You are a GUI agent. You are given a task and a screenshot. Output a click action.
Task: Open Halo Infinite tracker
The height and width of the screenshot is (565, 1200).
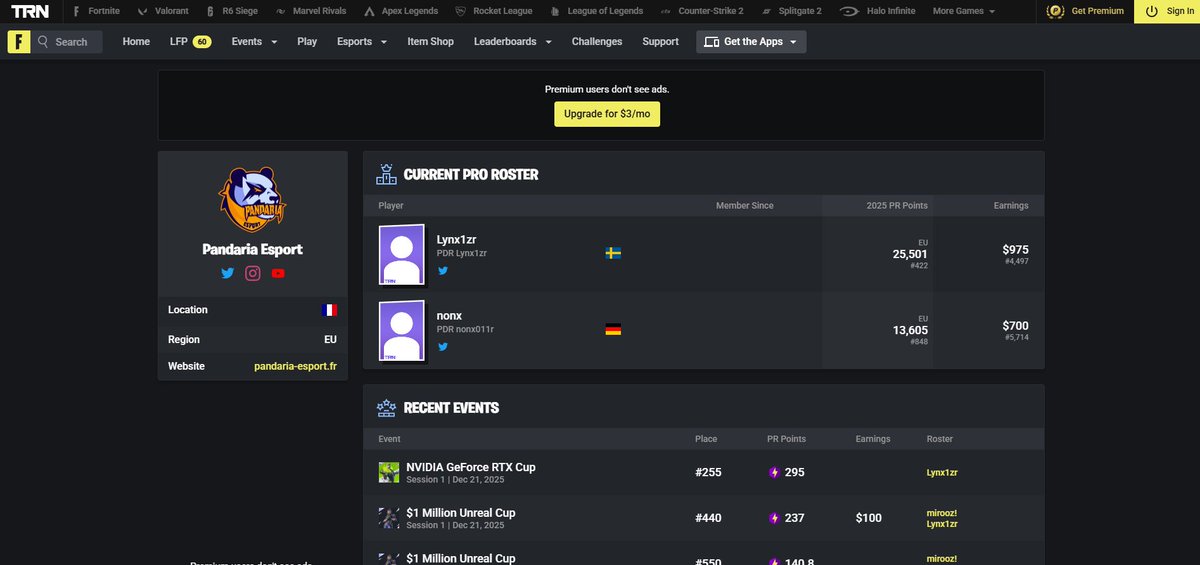[877, 11]
